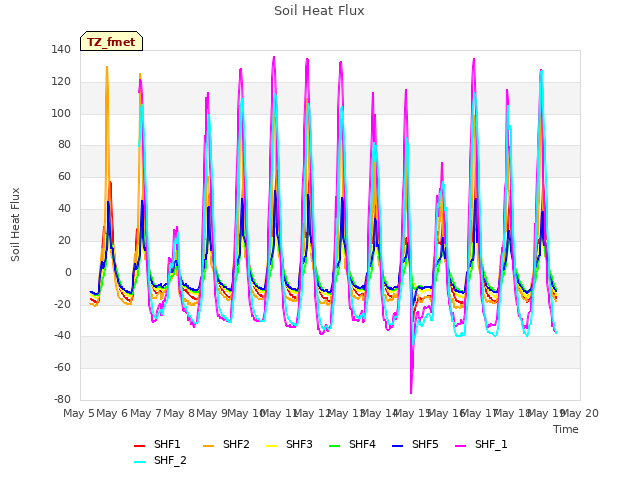
Task: Click the -80 y-axis tick label
Action: (62, 399)
